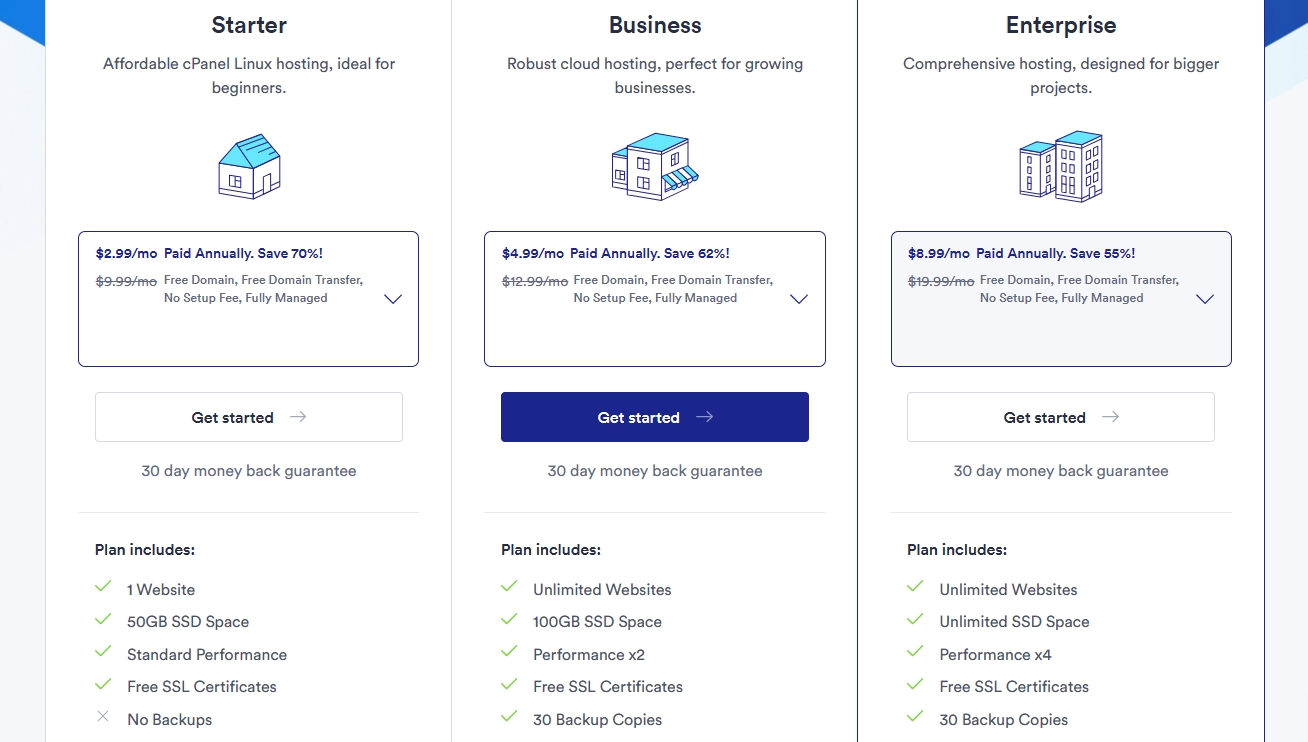Click the arrow icon in Starter Get started
The image size is (1308, 742).
coord(298,417)
